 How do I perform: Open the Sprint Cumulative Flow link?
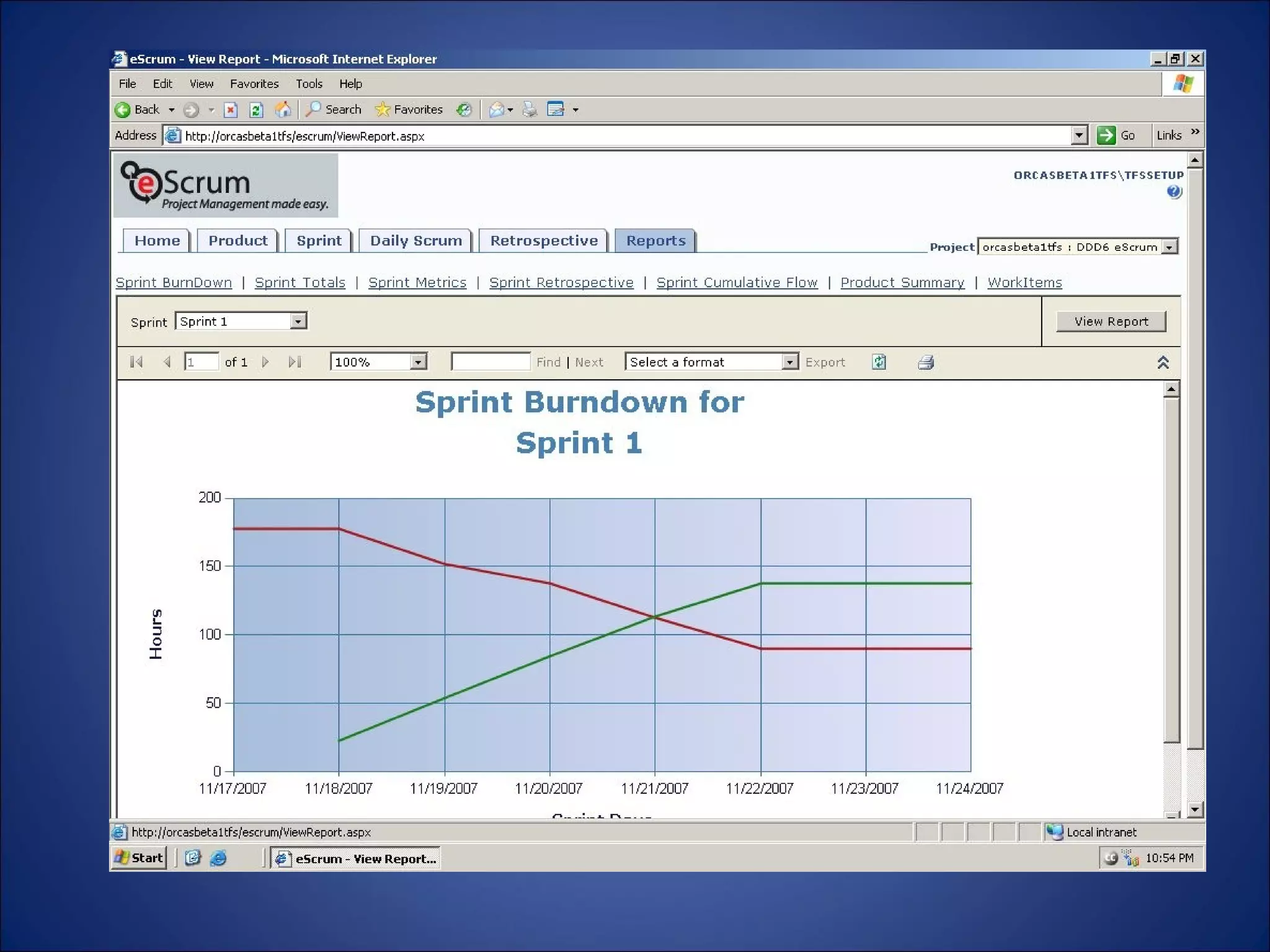pos(737,283)
